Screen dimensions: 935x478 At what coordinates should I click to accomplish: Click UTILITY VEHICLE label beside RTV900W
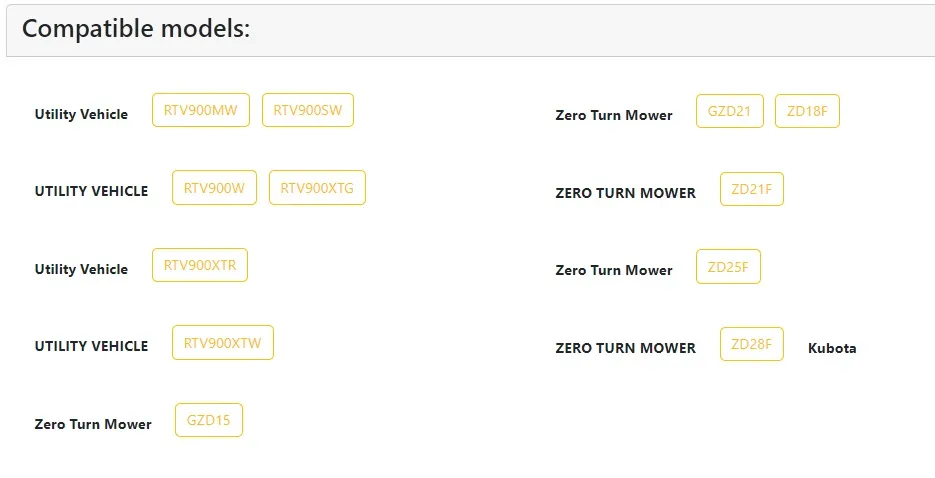[x=91, y=192]
